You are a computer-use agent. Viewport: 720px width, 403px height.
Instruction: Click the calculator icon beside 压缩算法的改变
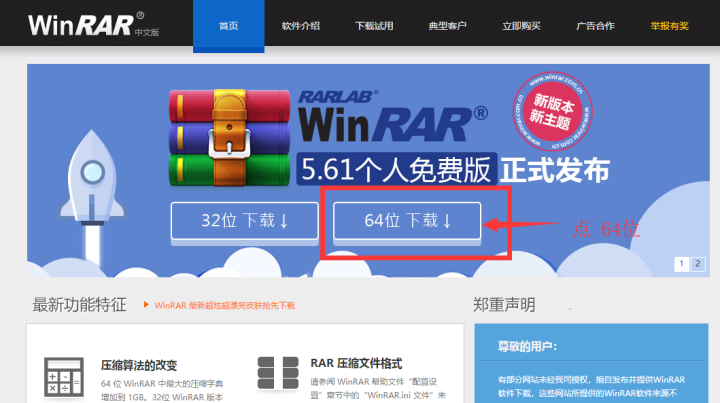click(64, 377)
